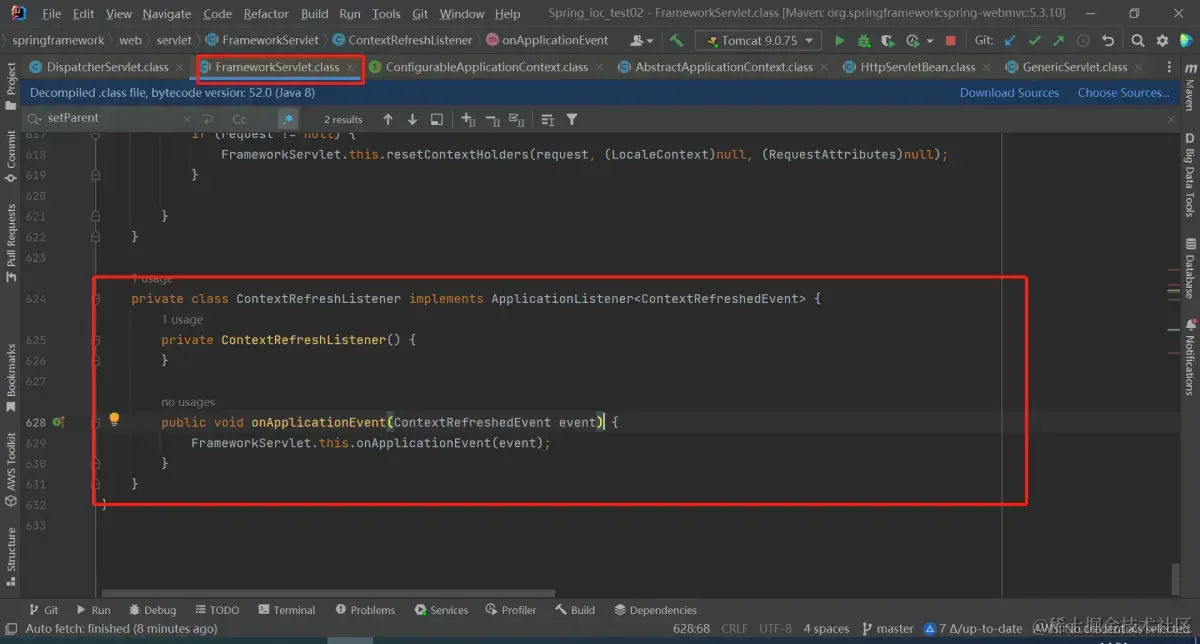
Task: Open the Database side panel
Action: [x=1190, y=266]
